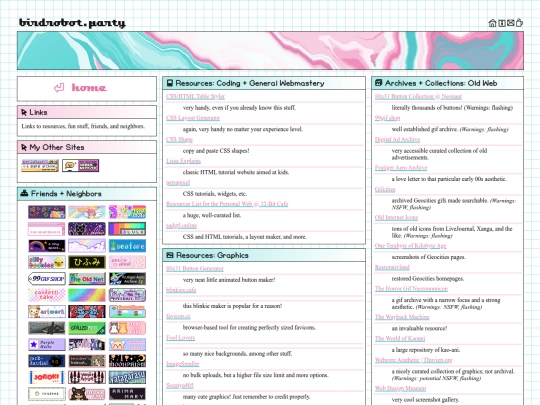Image resolution: width=540 pixels, height=405 pixels.
Task: Open the 'CSS/HTML Table Styler' link
Action: pyautogui.click(x=195, y=96)
